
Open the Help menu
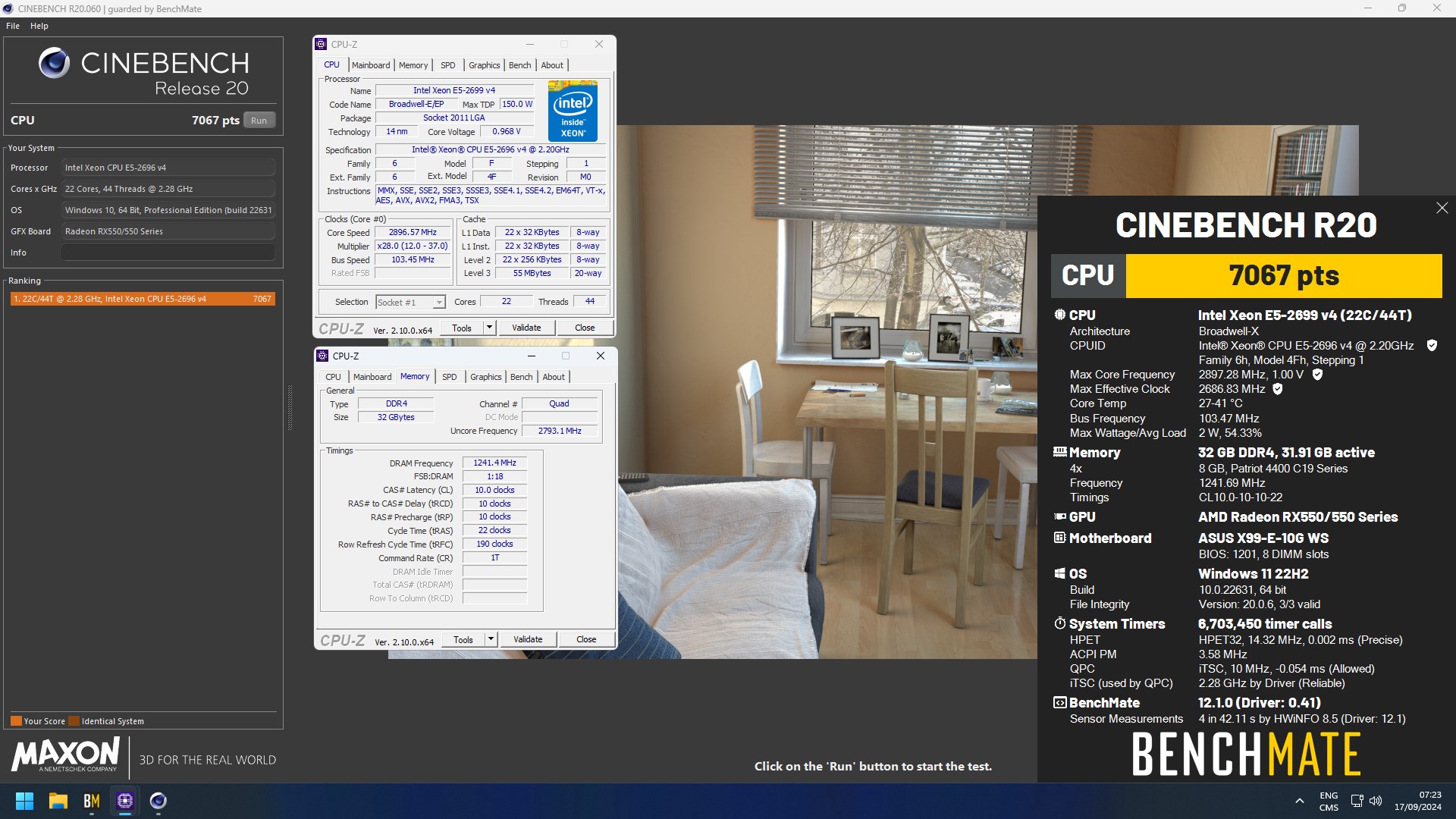(x=39, y=26)
